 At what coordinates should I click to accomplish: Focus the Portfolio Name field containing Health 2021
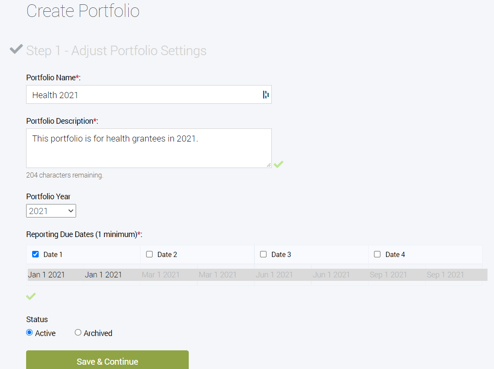149,95
